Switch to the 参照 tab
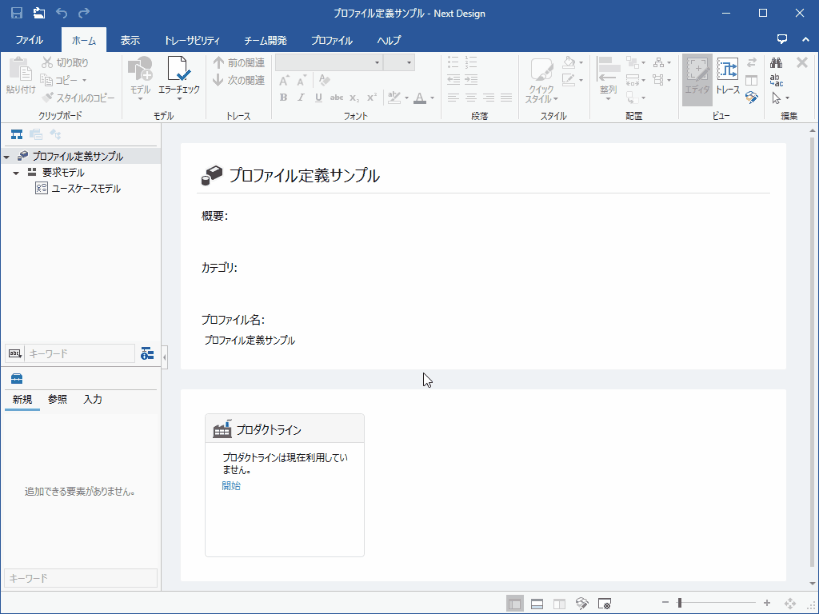This screenshot has width=819, height=614. (58, 400)
